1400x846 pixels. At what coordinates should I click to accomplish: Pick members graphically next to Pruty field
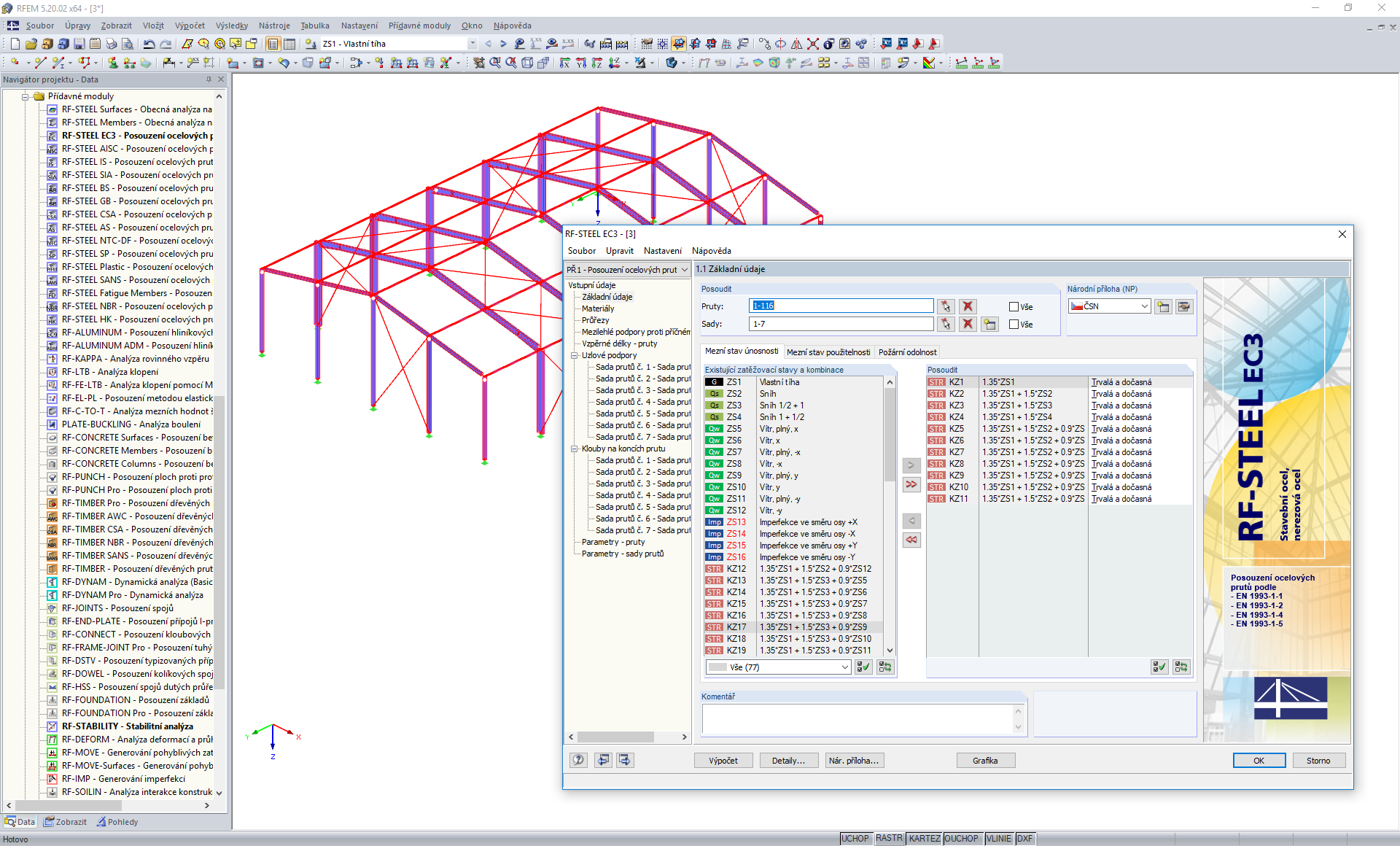pyautogui.click(x=946, y=306)
